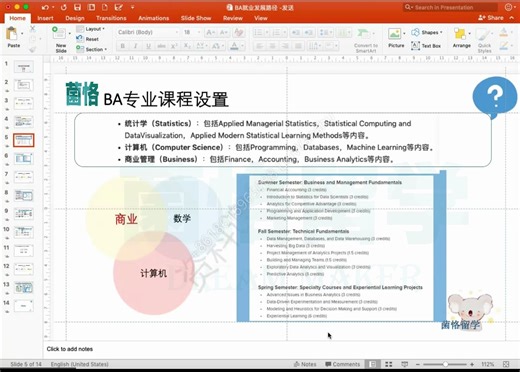
Task: Collapse the ribbon with chevron
Action: tap(512, 18)
